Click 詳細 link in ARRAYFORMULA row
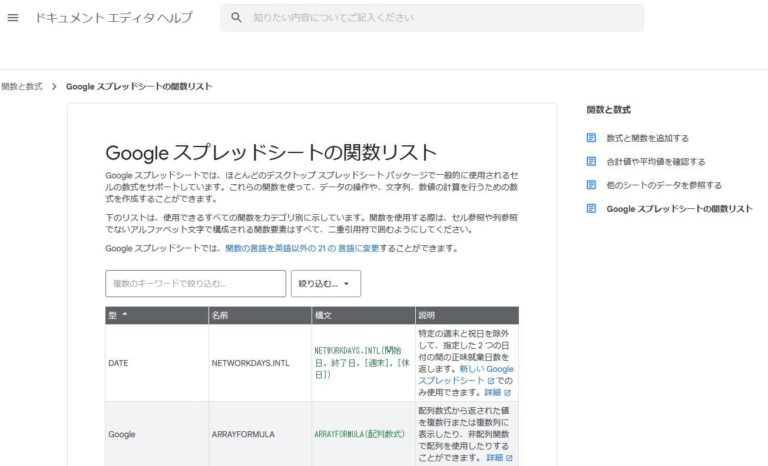 click(494, 458)
